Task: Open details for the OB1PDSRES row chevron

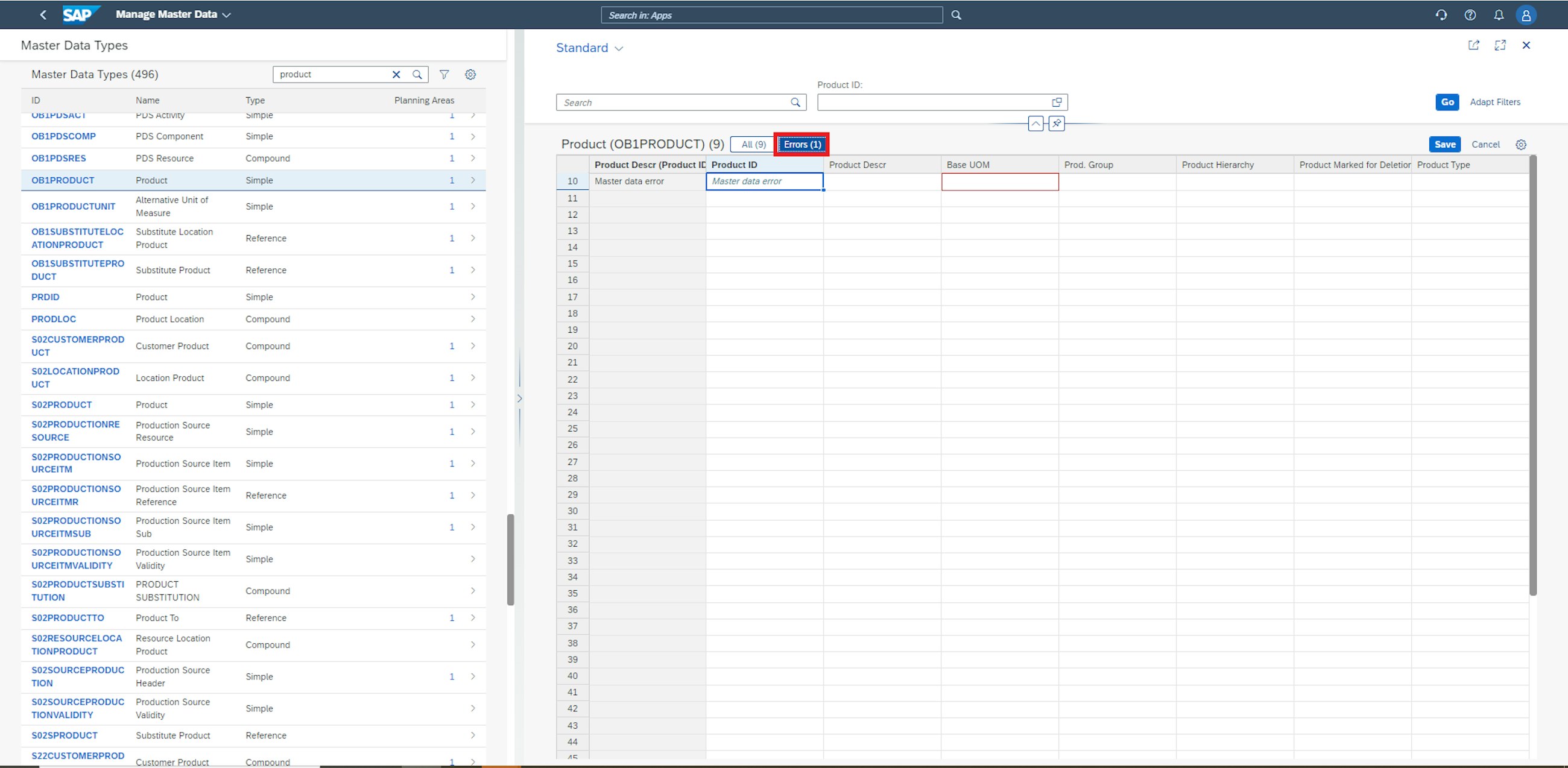Action: tap(473, 158)
